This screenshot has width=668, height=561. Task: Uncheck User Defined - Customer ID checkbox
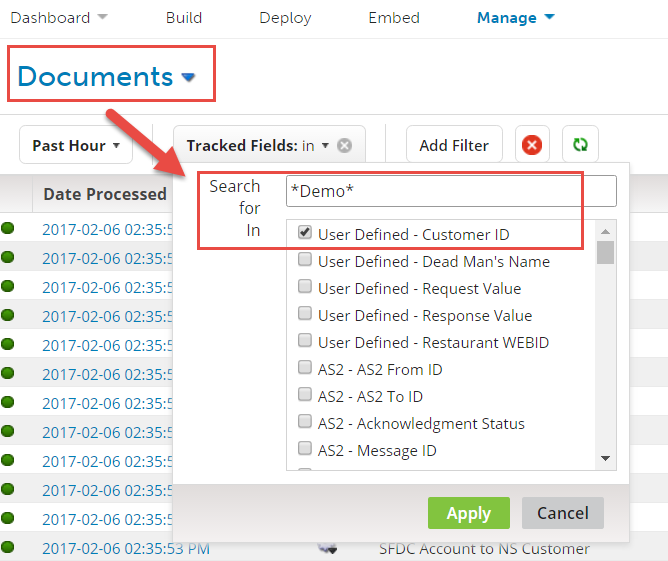[x=305, y=234]
